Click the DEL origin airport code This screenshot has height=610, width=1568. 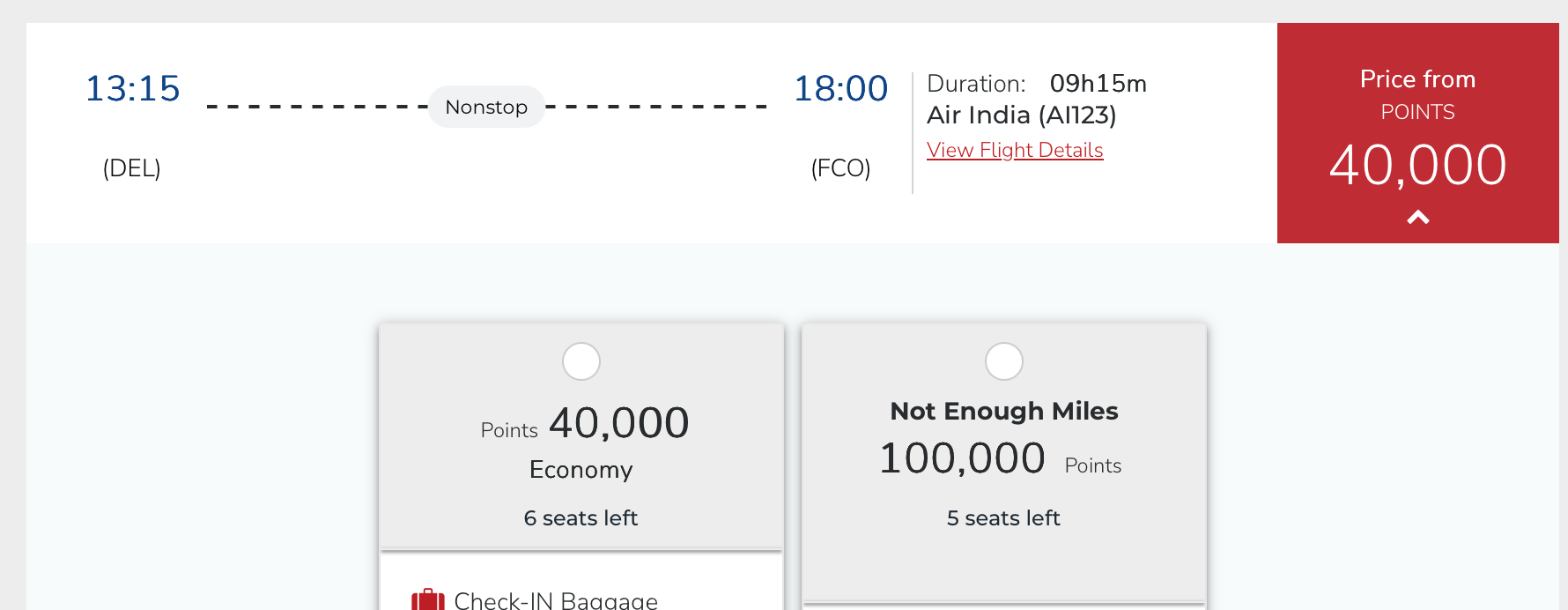tap(130, 168)
